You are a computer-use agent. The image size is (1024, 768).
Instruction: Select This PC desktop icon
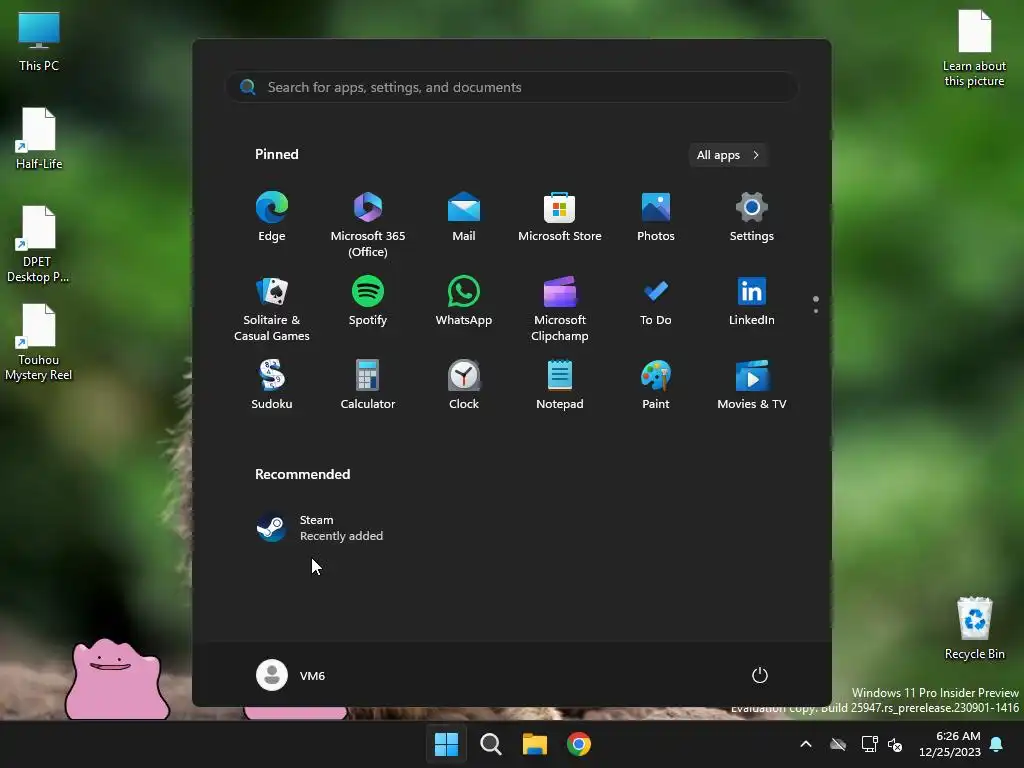pyautogui.click(x=39, y=41)
